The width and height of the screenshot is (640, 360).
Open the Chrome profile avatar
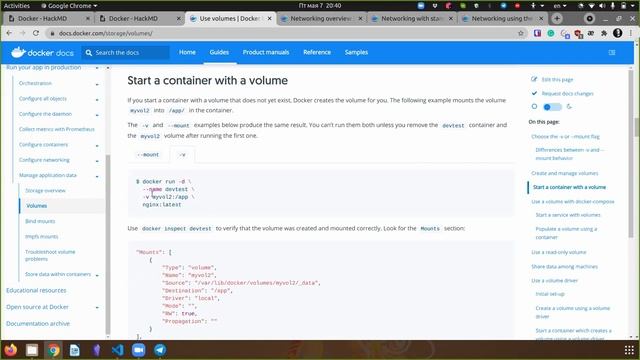pos(618,33)
